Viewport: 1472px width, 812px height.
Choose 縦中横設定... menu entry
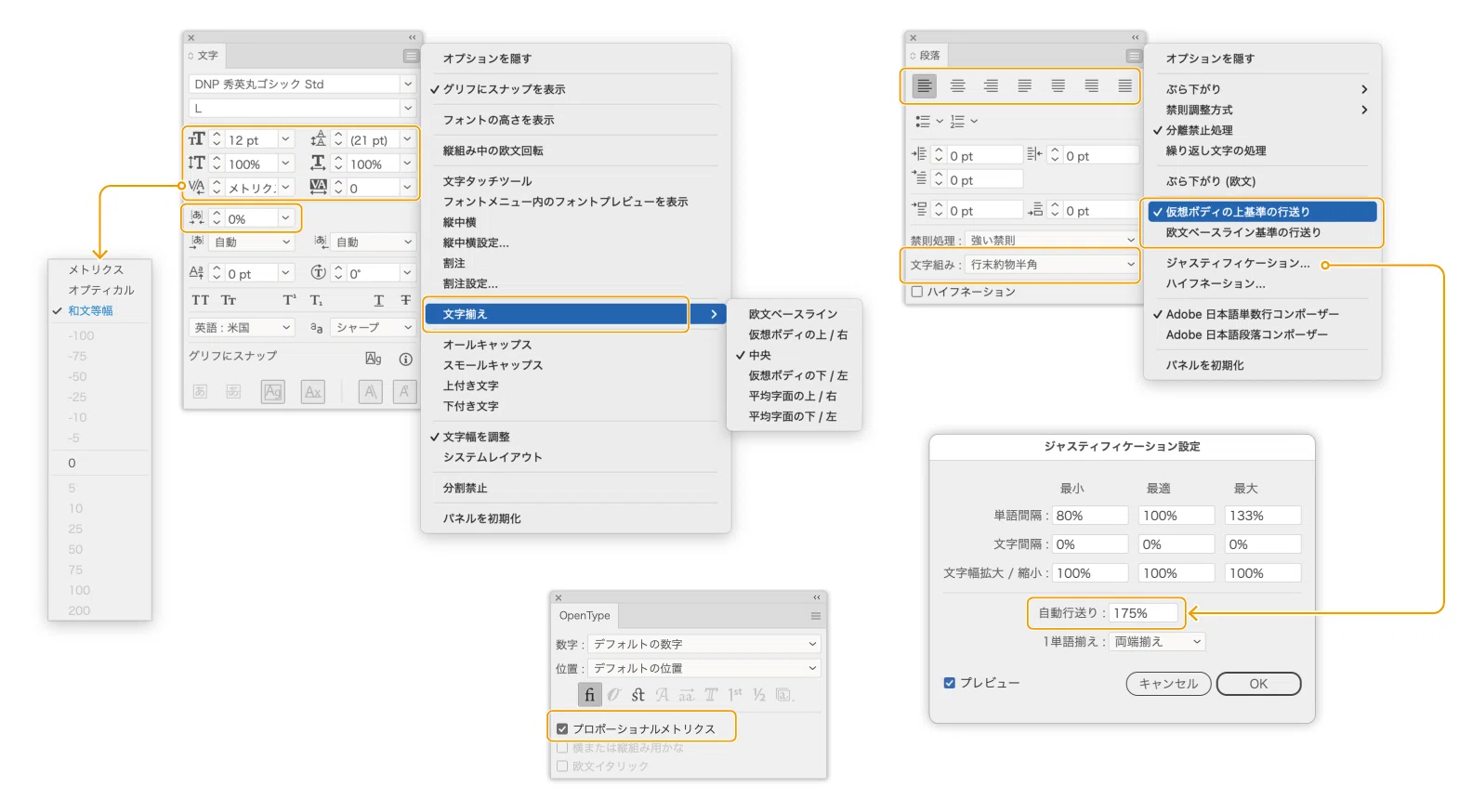[x=476, y=242]
